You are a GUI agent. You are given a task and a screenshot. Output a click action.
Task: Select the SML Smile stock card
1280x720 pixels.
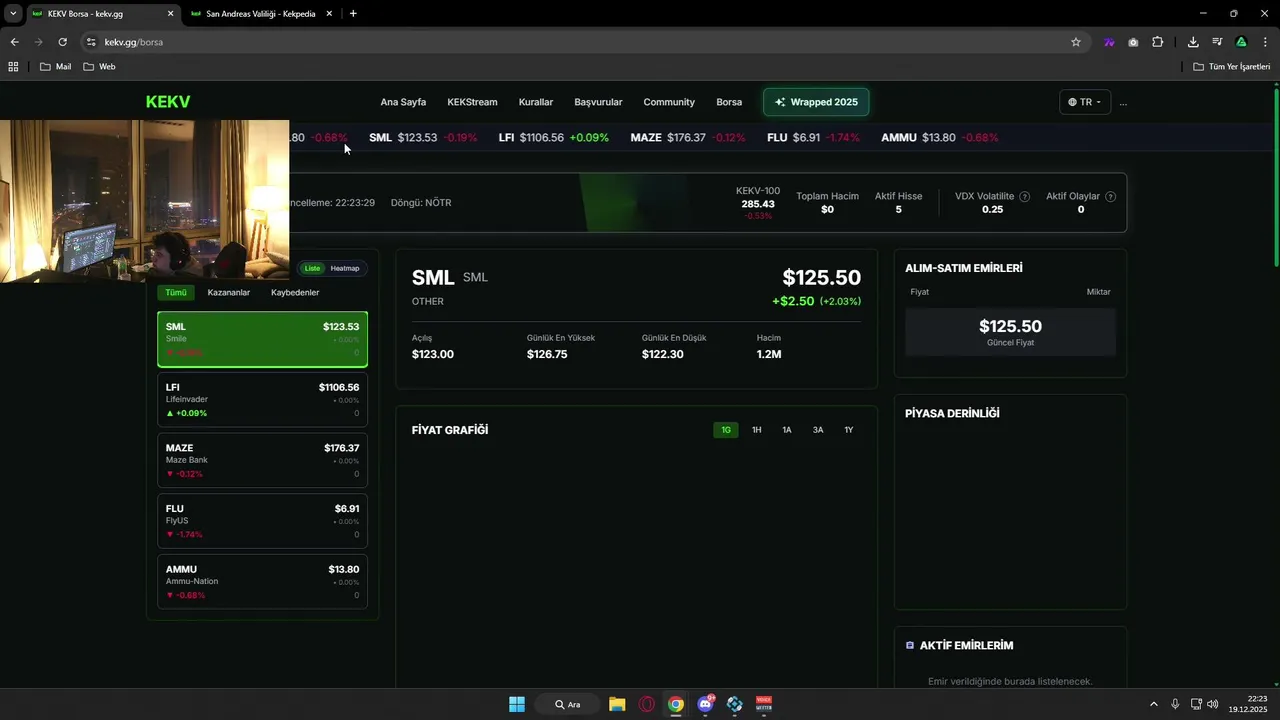(x=262, y=339)
